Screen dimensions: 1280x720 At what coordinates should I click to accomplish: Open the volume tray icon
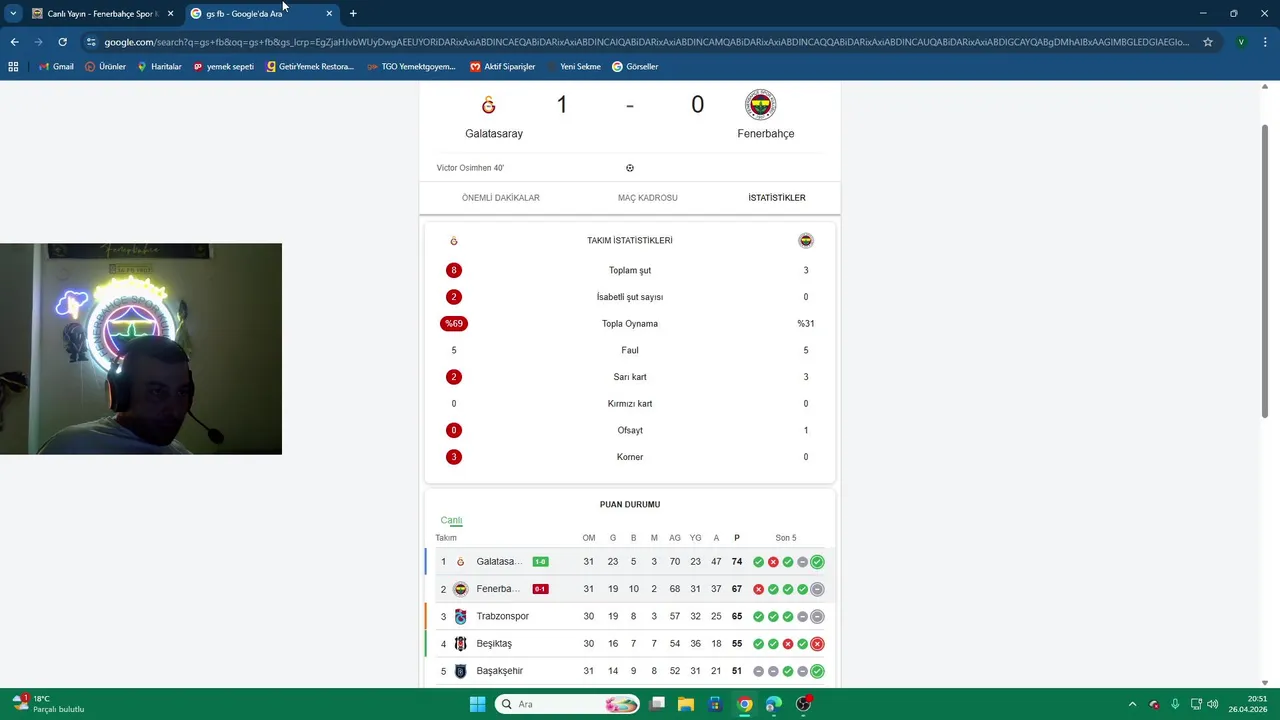tap(1213, 704)
